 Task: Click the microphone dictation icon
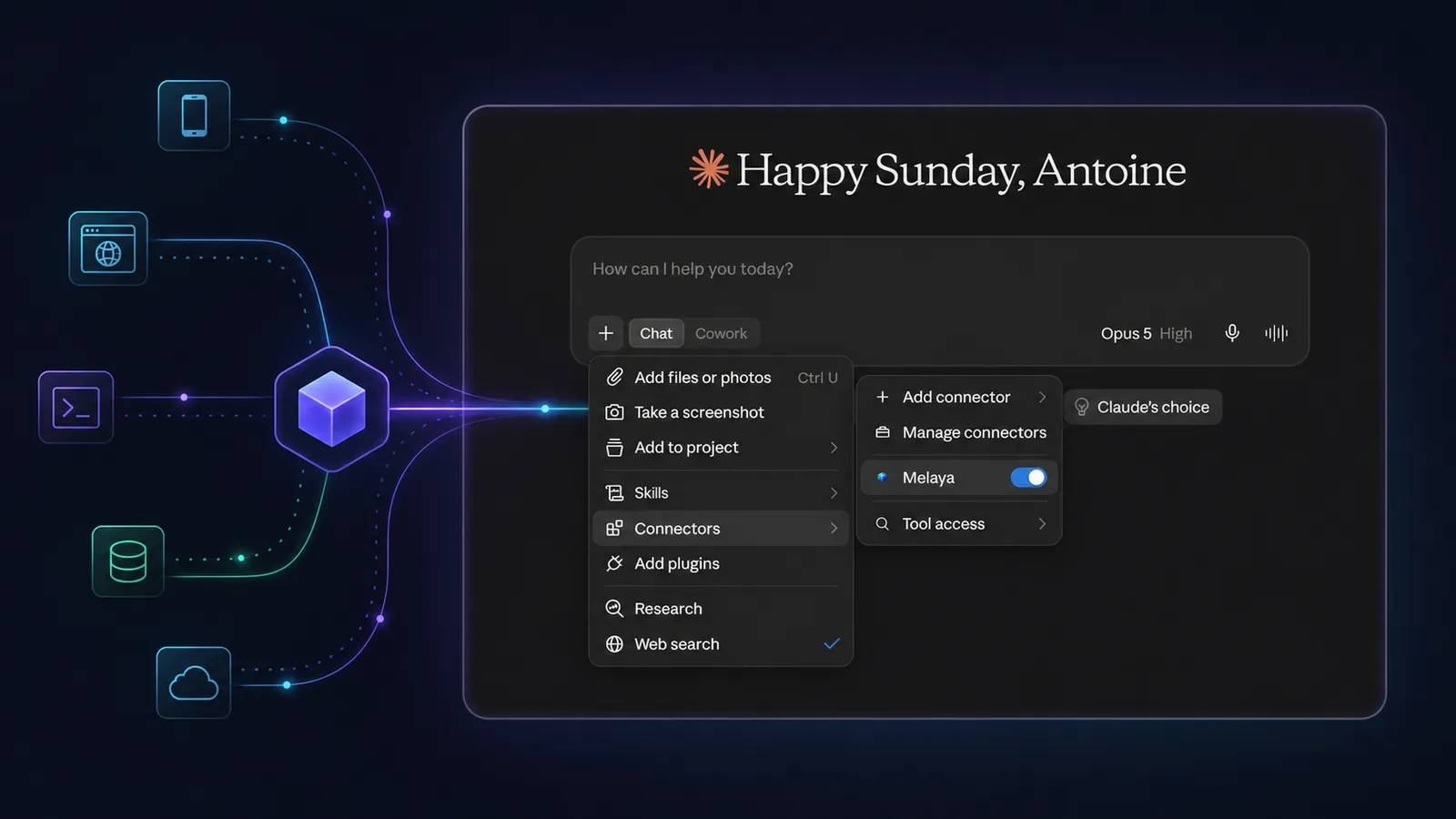click(1232, 333)
